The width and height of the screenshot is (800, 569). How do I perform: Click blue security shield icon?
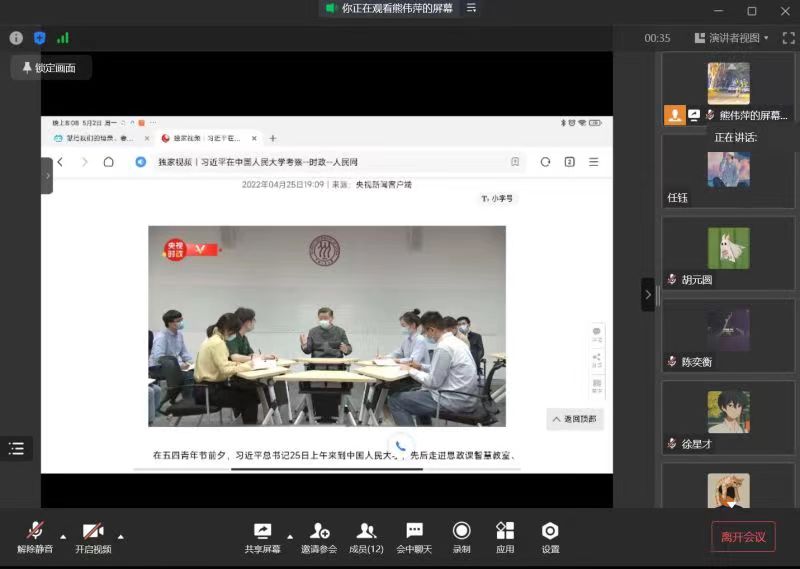[40, 38]
